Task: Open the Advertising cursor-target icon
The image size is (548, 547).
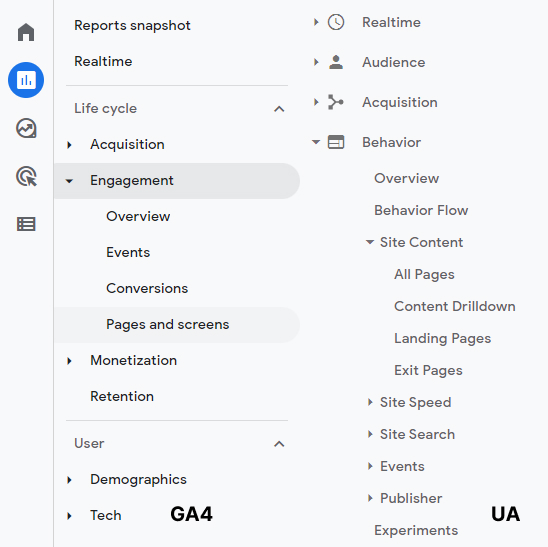Action: pyautogui.click(x=26, y=176)
